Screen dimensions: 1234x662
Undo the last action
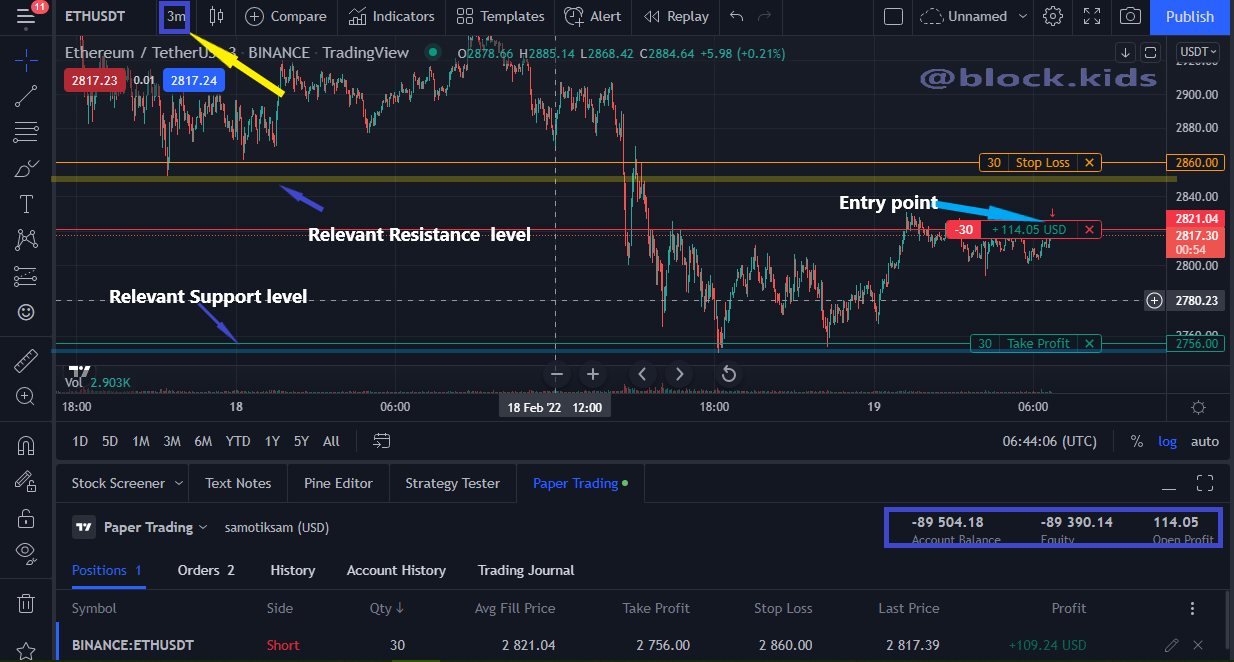tap(737, 16)
